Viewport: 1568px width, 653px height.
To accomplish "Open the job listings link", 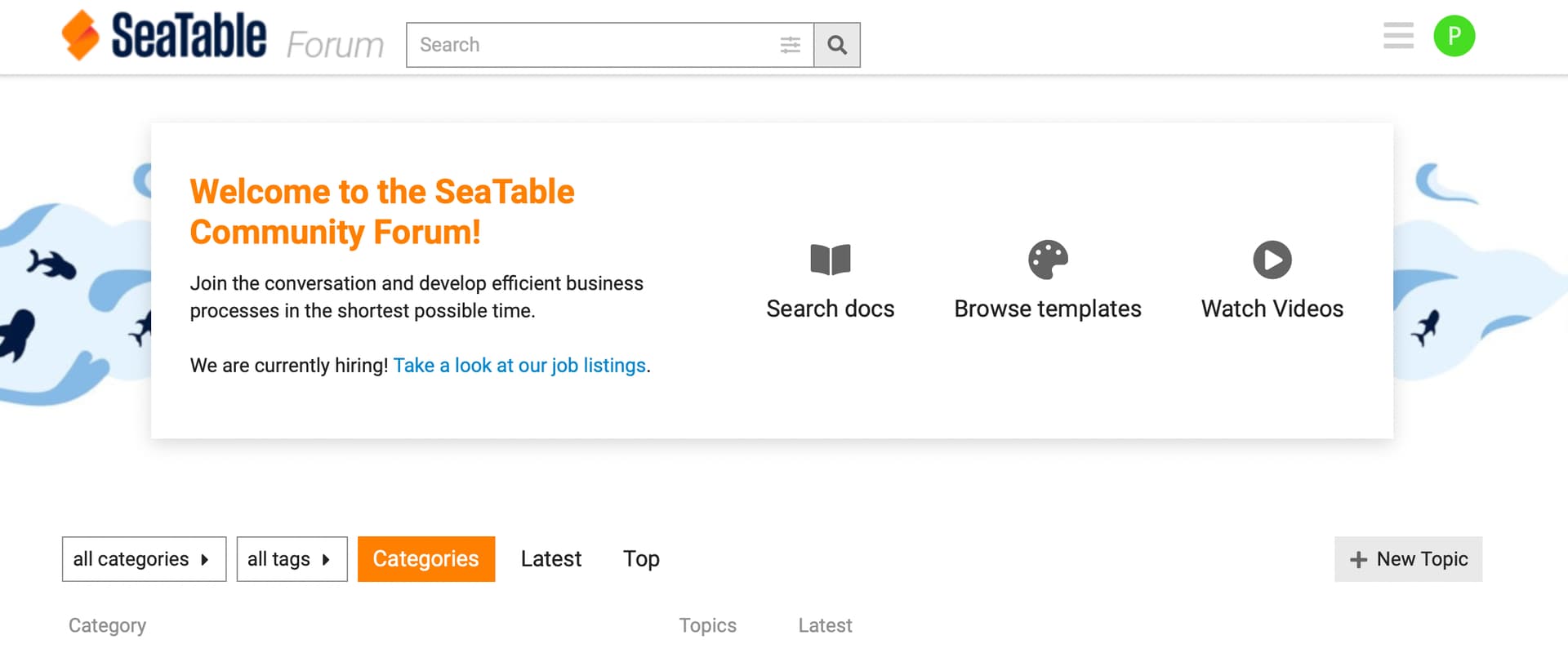I will [x=519, y=366].
